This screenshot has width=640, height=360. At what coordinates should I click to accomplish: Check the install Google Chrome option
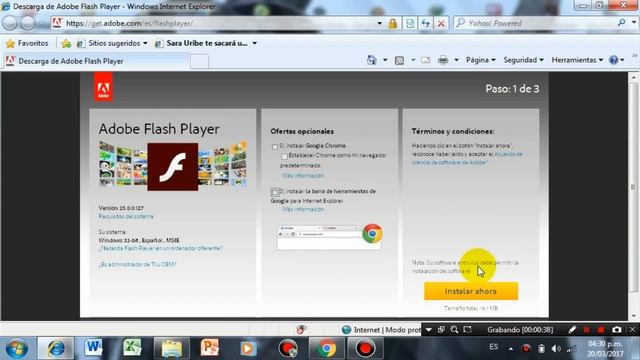(x=275, y=147)
